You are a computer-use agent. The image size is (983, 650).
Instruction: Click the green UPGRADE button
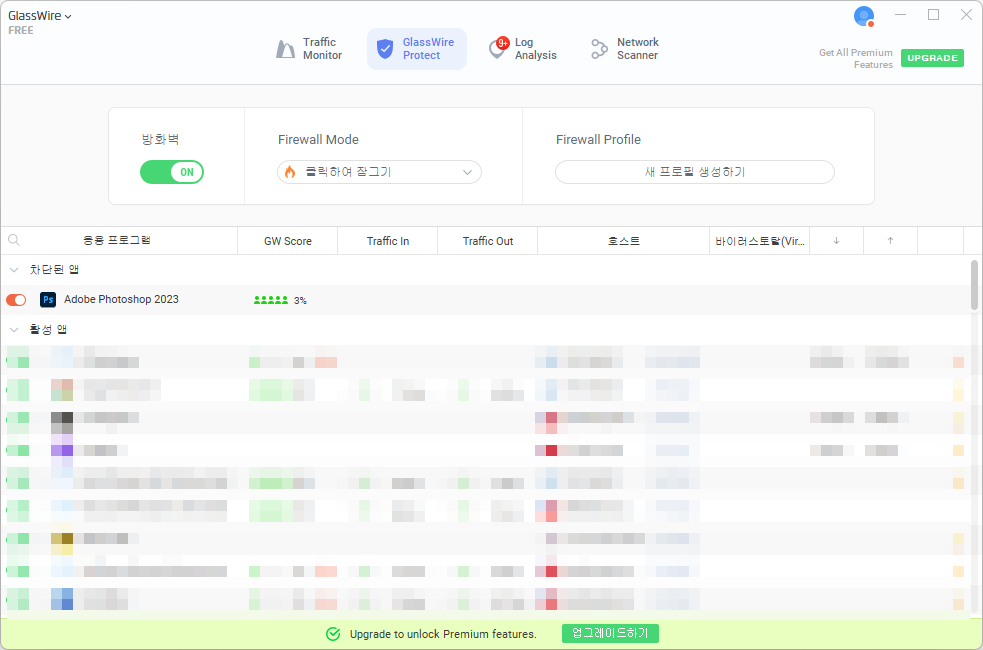932,58
